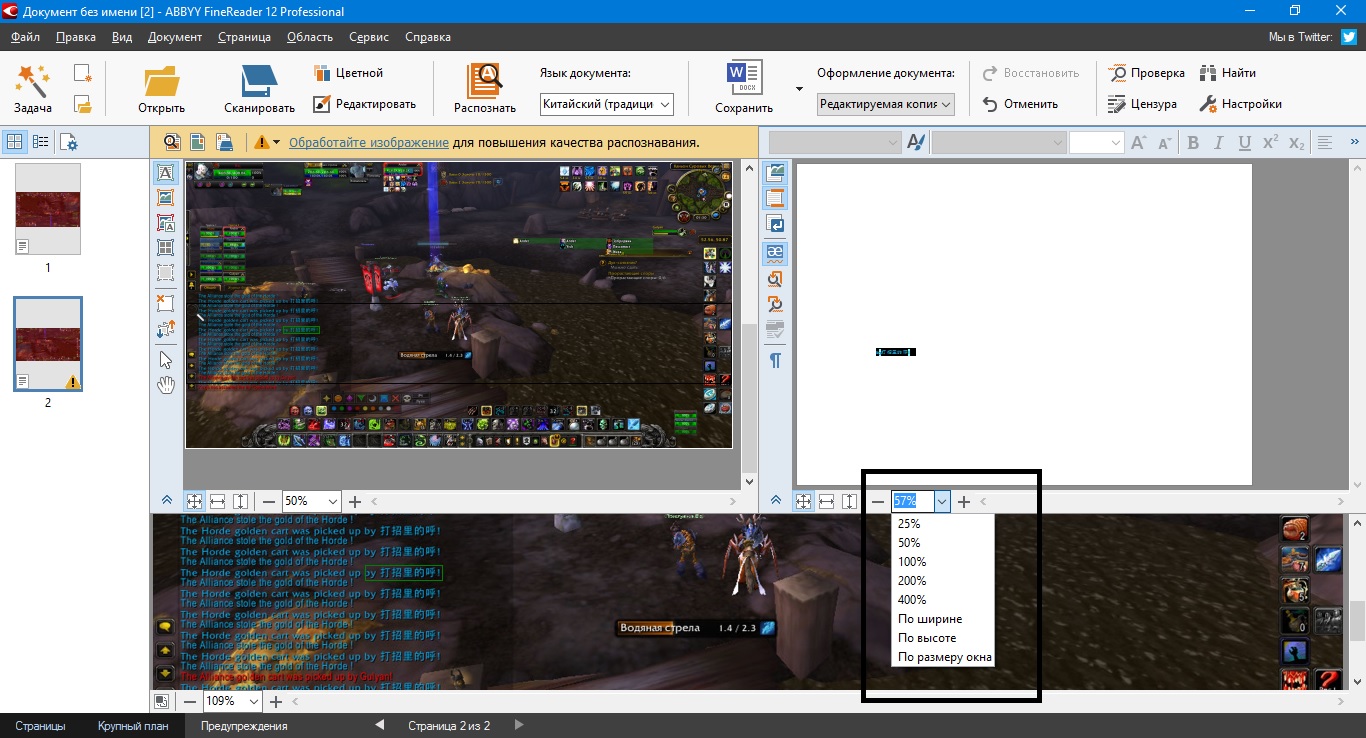Toggle bold formatting in text editor
Screen dimensions: 1366x738
click(x=1192, y=143)
